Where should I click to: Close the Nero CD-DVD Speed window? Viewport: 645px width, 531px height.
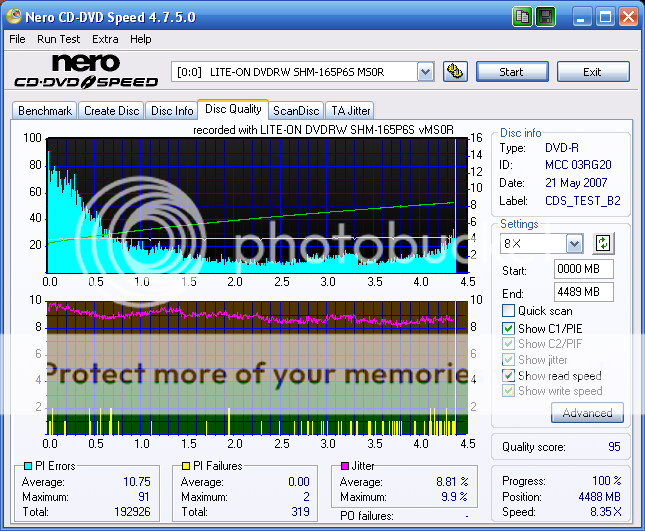(x=628, y=17)
